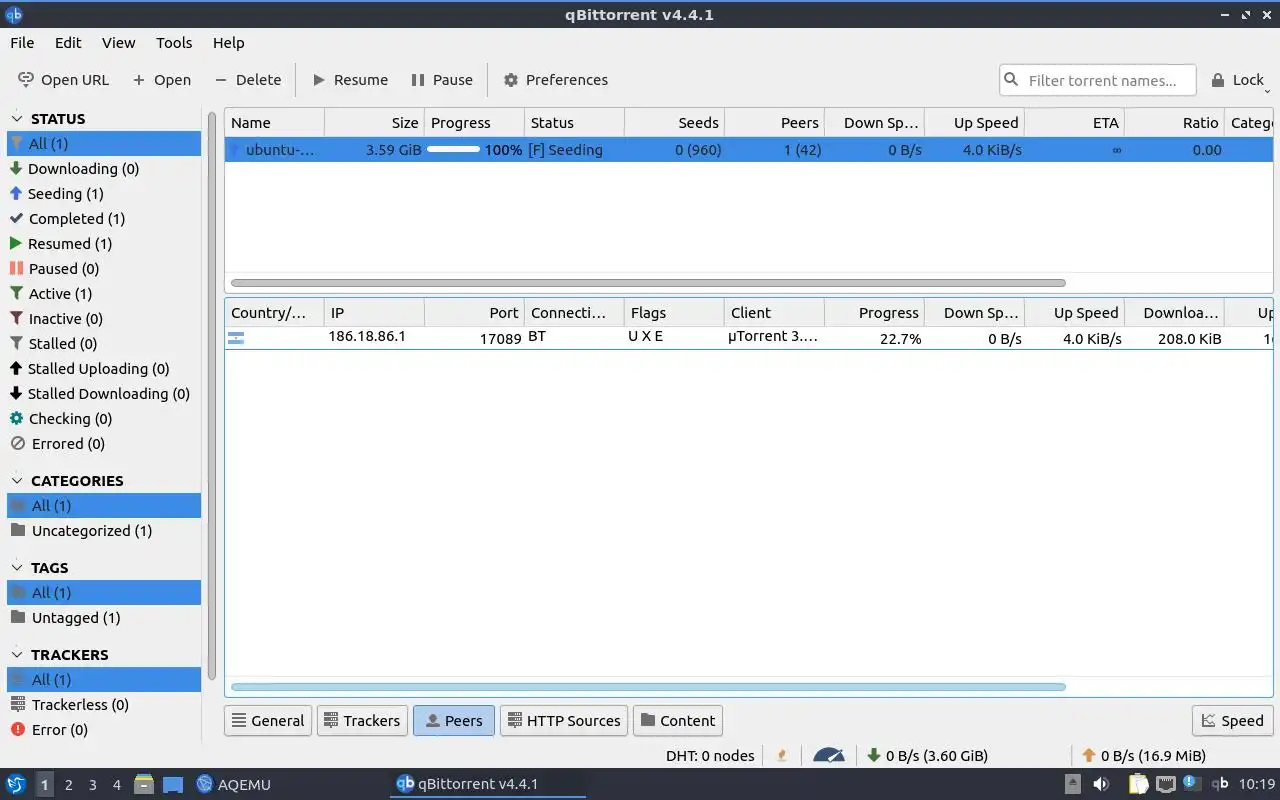Switch to the Trackers tab
The height and width of the screenshot is (800, 1280).
coord(361,720)
